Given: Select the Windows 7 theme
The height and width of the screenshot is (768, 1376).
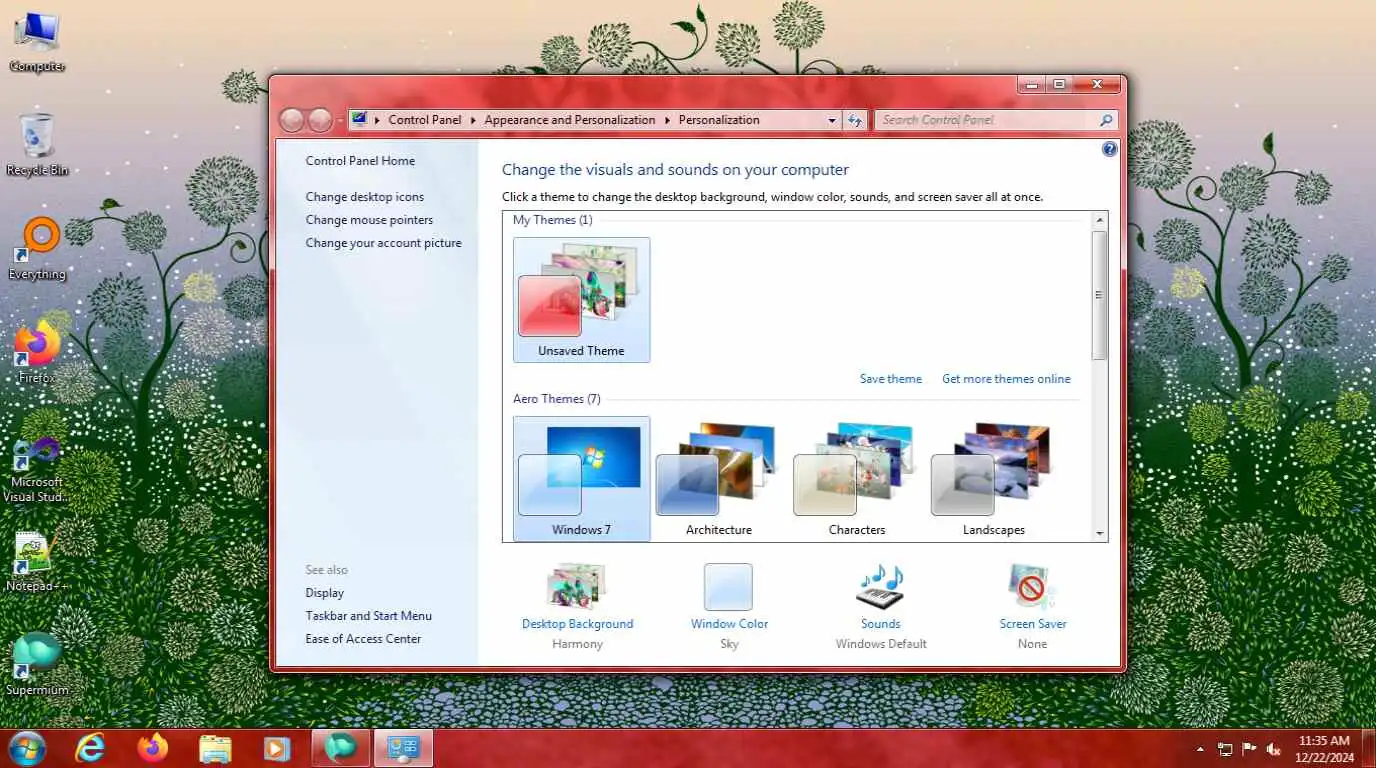Looking at the screenshot, I should 581,479.
